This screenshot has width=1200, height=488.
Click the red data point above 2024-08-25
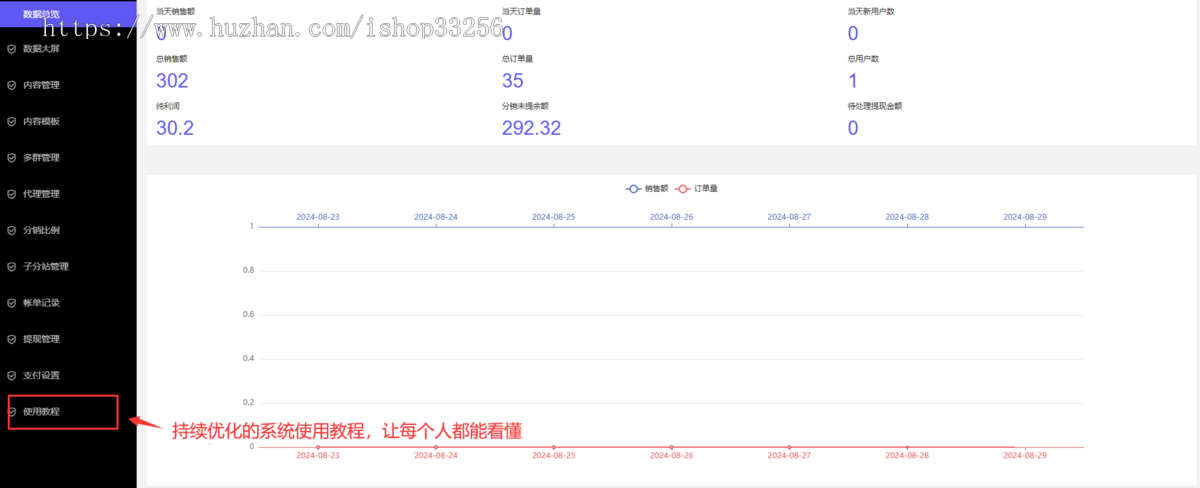tap(554, 447)
